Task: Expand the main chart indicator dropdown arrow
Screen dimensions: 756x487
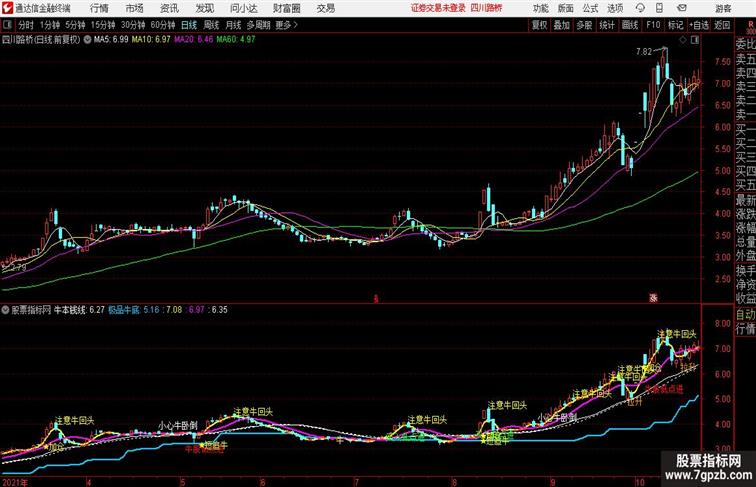Action: [87, 40]
